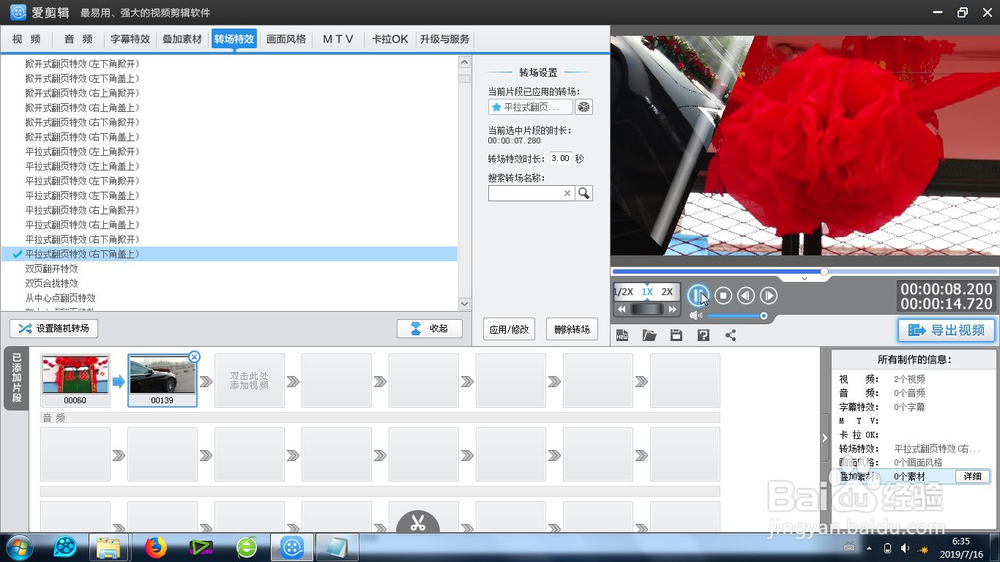Viewport: 1000px width, 562px height.
Task: Show hidden tray icons arrow
Action: tap(869, 549)
